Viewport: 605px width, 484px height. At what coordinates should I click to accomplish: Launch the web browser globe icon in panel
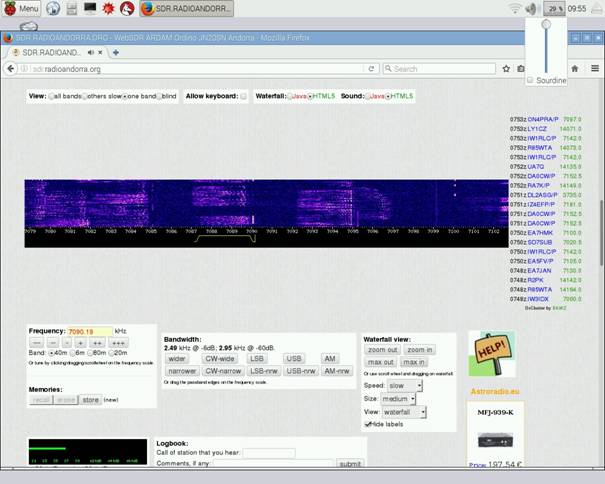point(53,8)
